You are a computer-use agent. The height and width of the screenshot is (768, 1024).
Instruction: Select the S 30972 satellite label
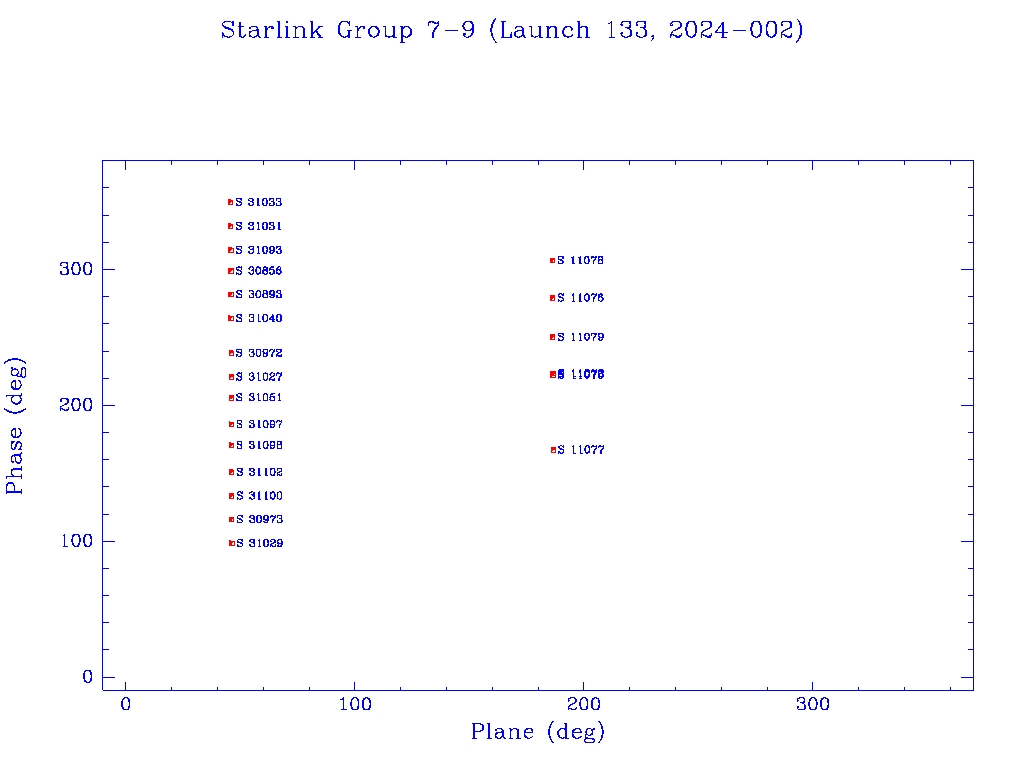259,353
